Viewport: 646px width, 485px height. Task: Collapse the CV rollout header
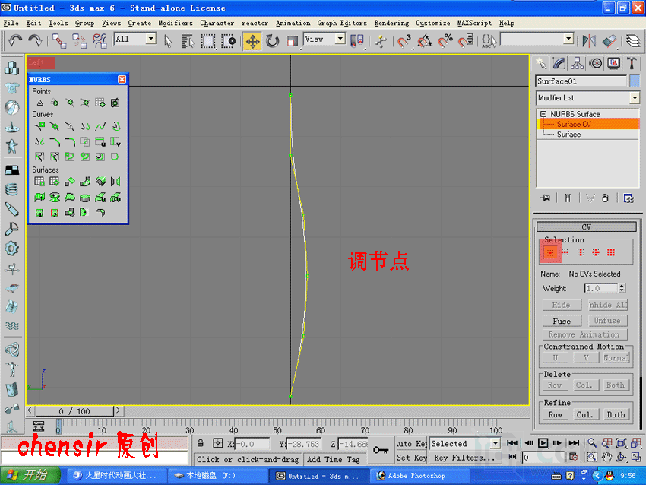tap(586, 227)
